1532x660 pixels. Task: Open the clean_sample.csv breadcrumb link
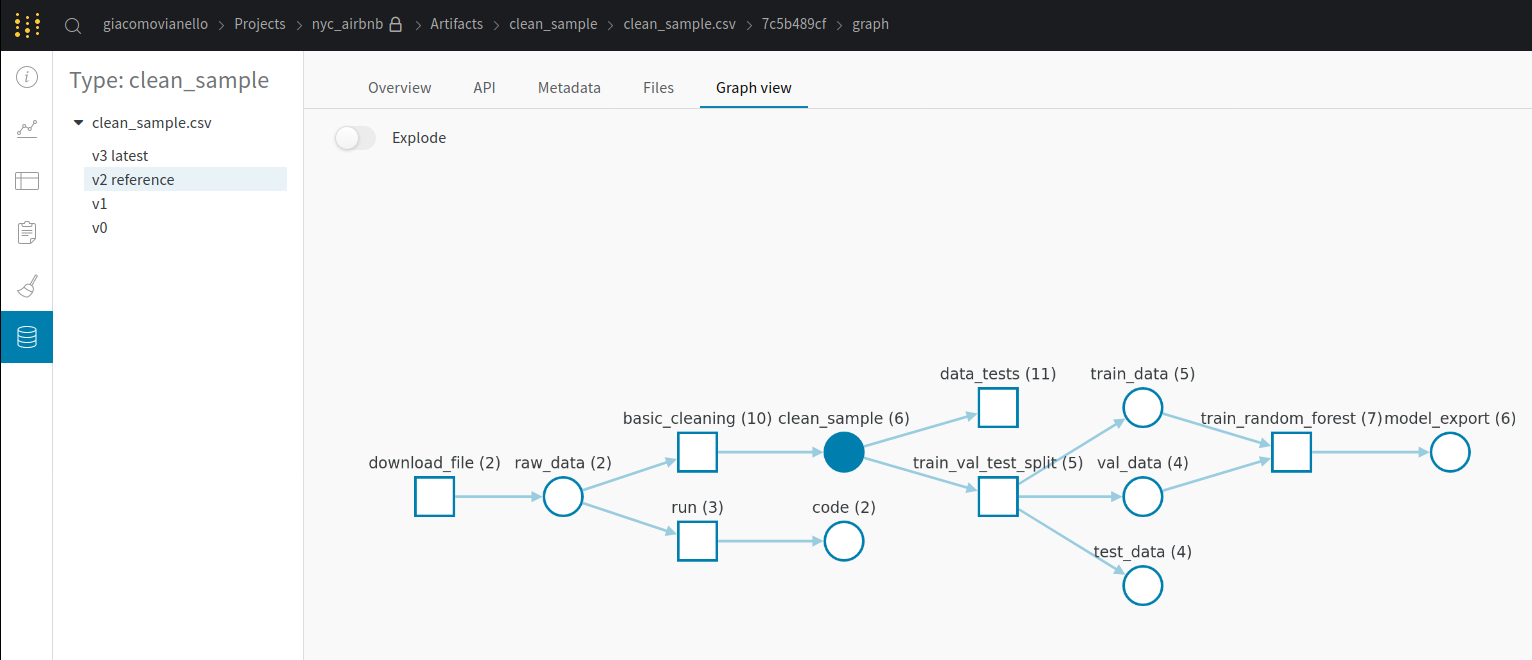[x=679, y=24]
